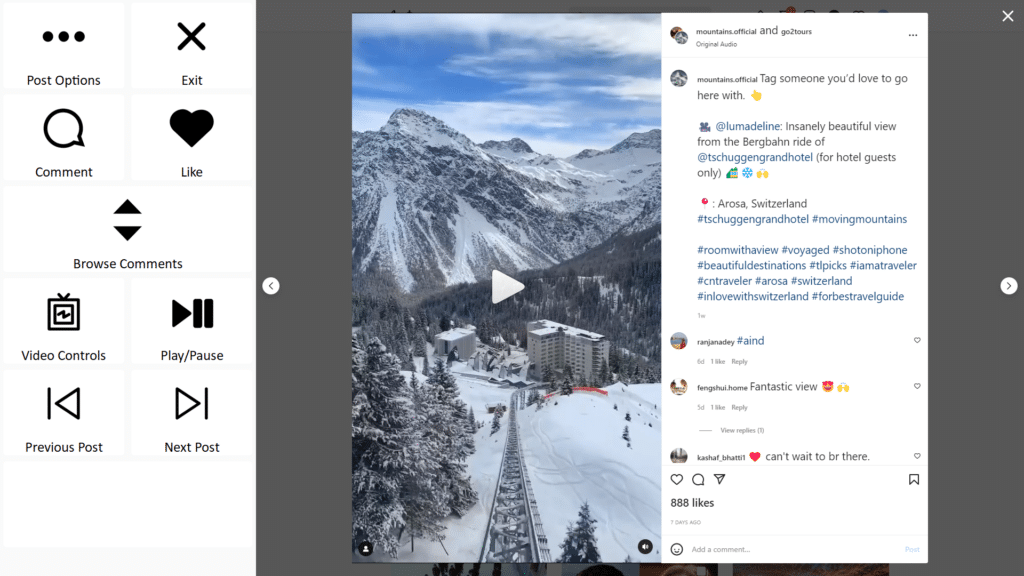Open Browse Comments up/down arrows tile
Viewport: 1024px width, 576px height.
click(127, 229)
